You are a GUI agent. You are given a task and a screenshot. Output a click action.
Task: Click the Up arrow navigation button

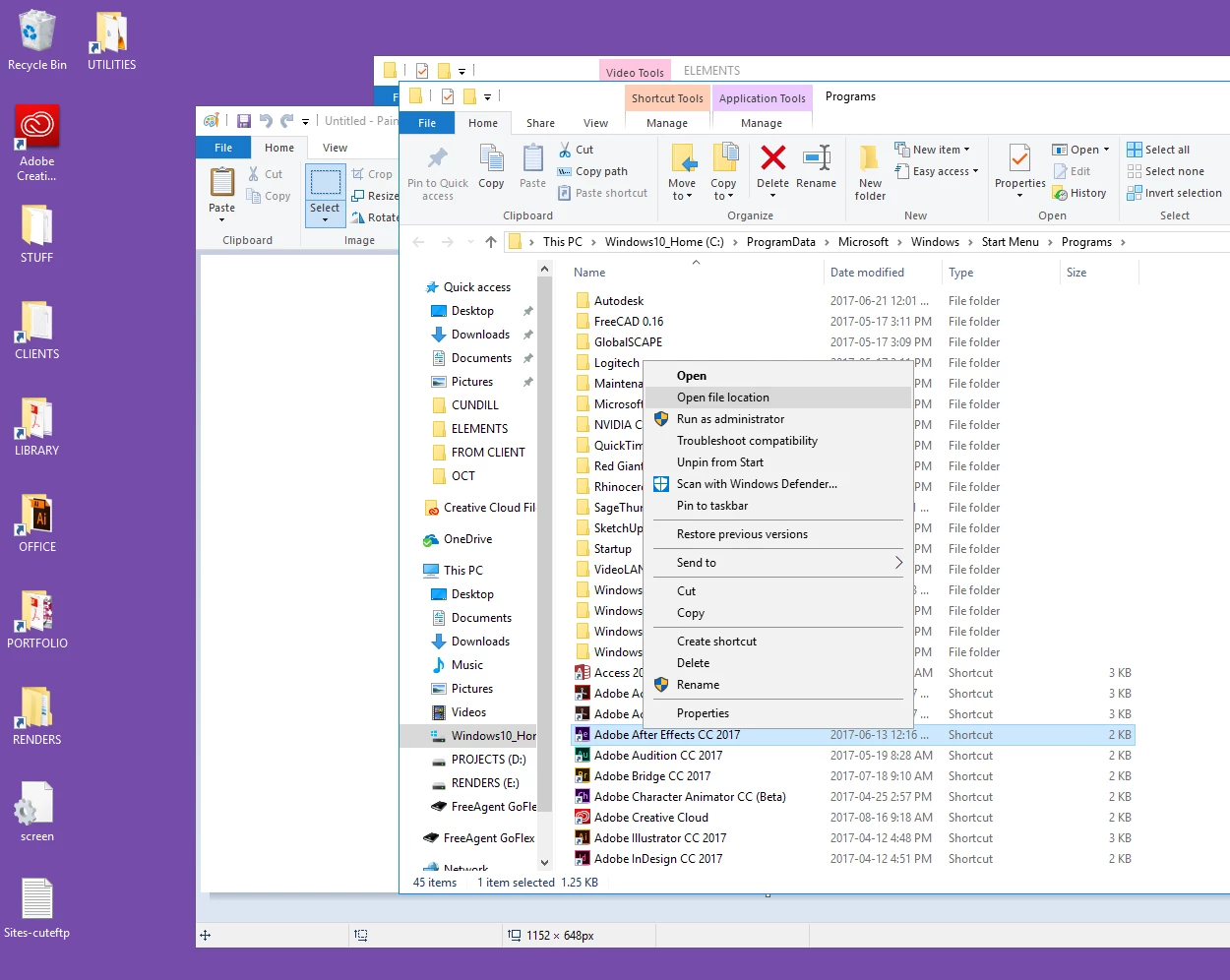tap(491, 242)
